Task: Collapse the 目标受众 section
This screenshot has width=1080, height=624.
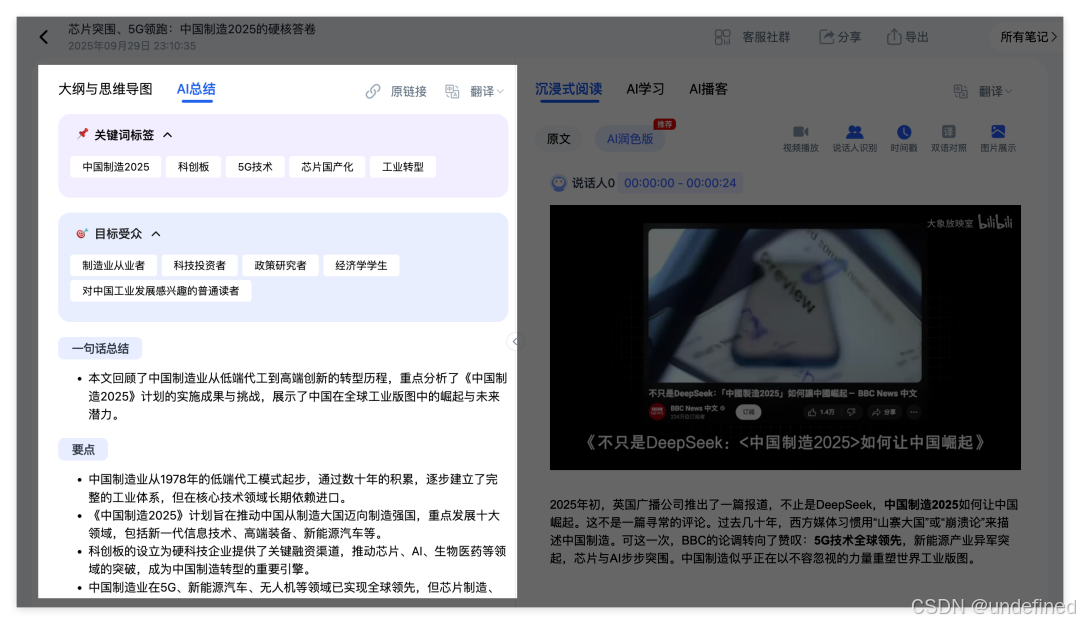Action: click(156, 234)
